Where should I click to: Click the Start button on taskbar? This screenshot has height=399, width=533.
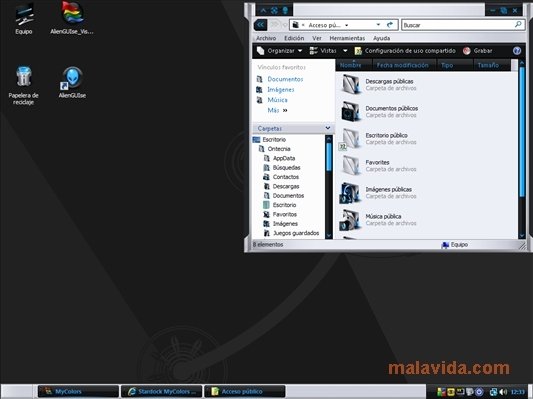pos(17,392)
